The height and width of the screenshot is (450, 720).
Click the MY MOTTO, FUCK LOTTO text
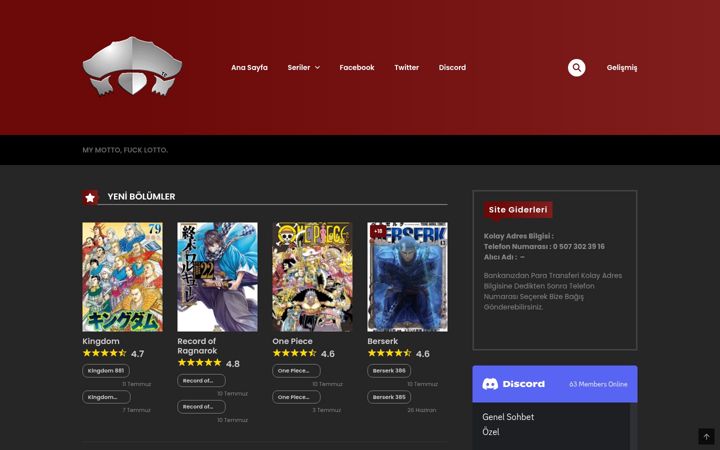(125, 150)
